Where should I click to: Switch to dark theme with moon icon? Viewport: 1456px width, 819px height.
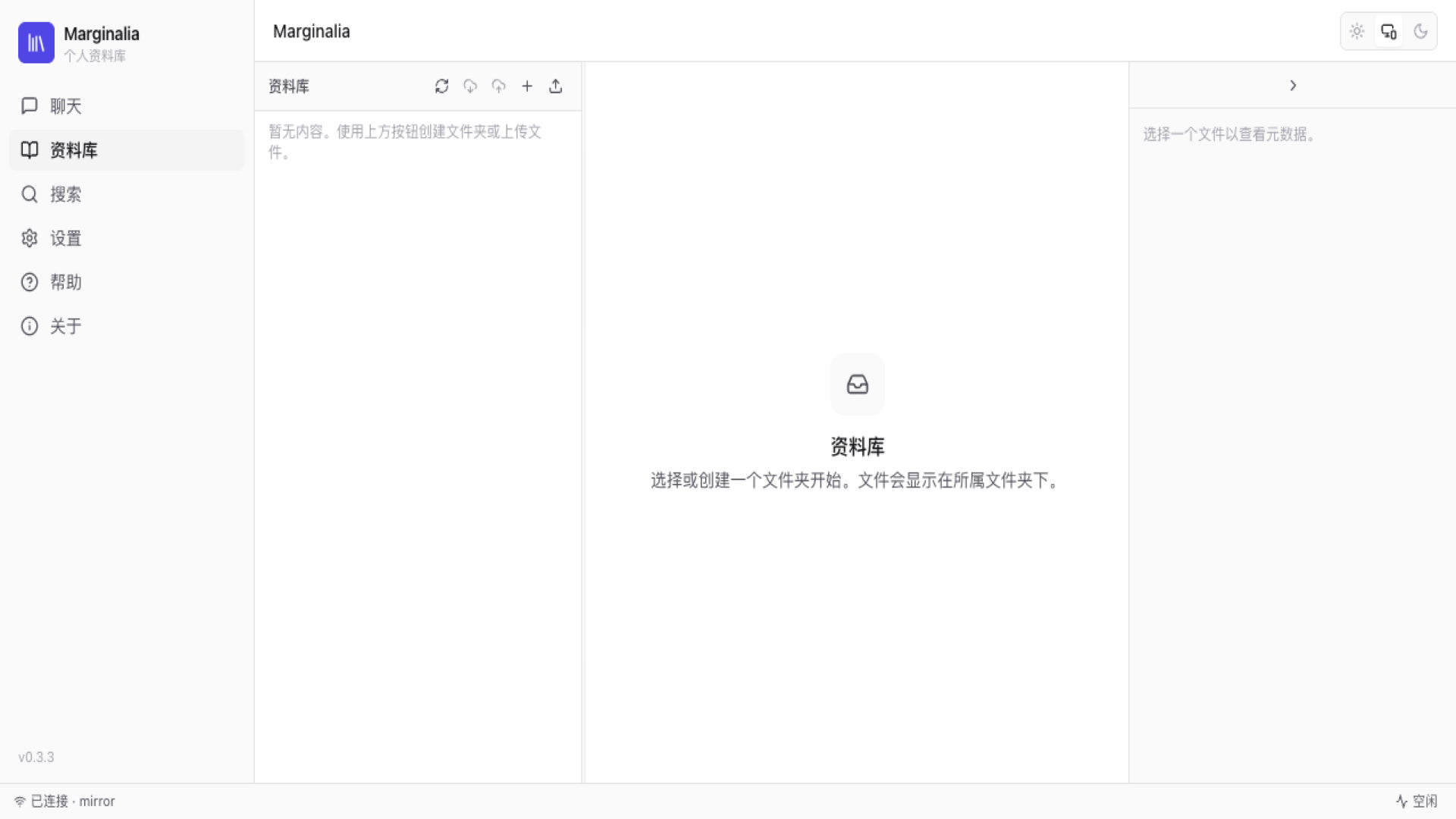[x=1421, y=31]
